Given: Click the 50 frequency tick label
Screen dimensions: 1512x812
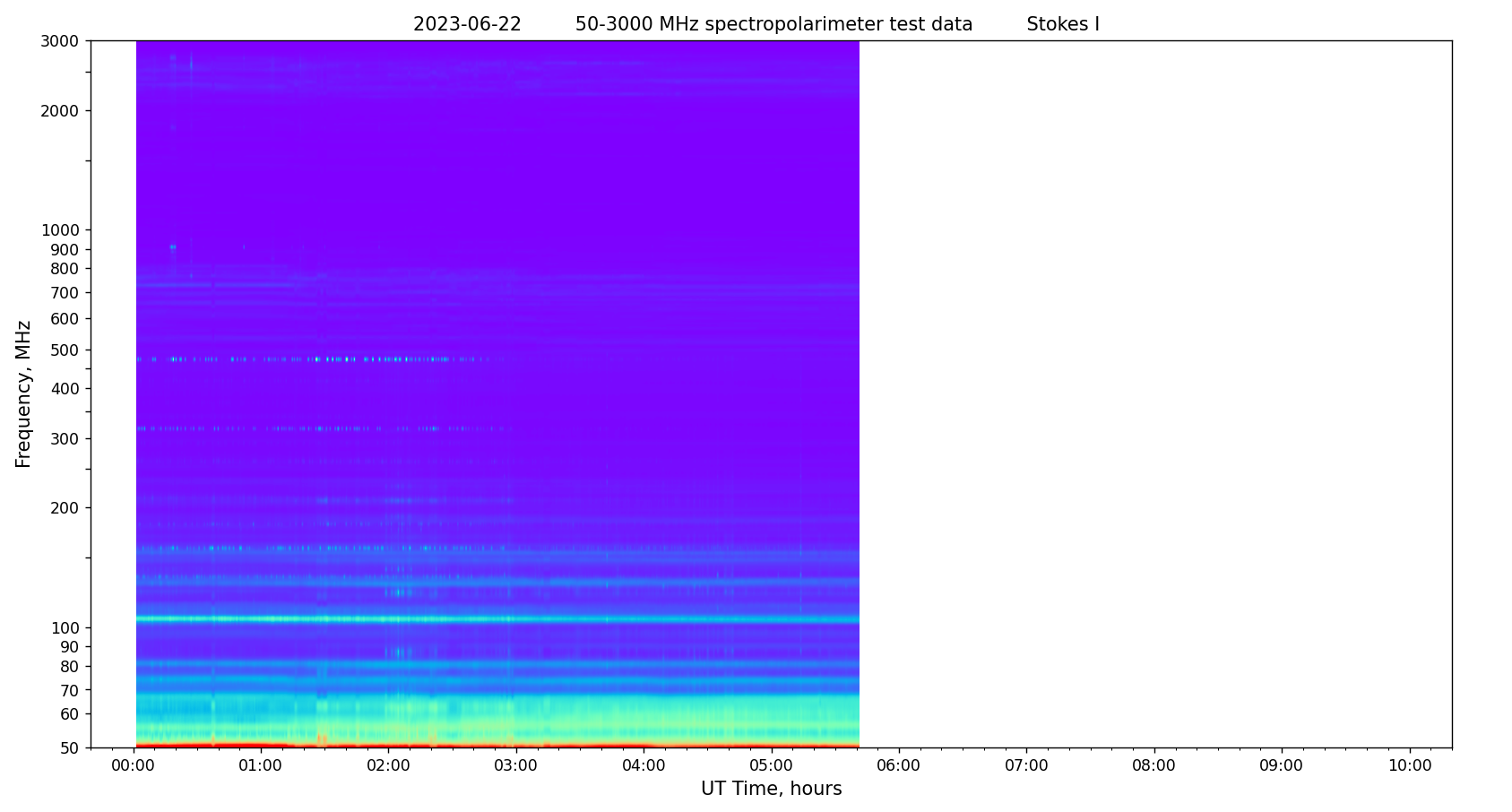Looking at the screenshot, I should coord(68,747).
